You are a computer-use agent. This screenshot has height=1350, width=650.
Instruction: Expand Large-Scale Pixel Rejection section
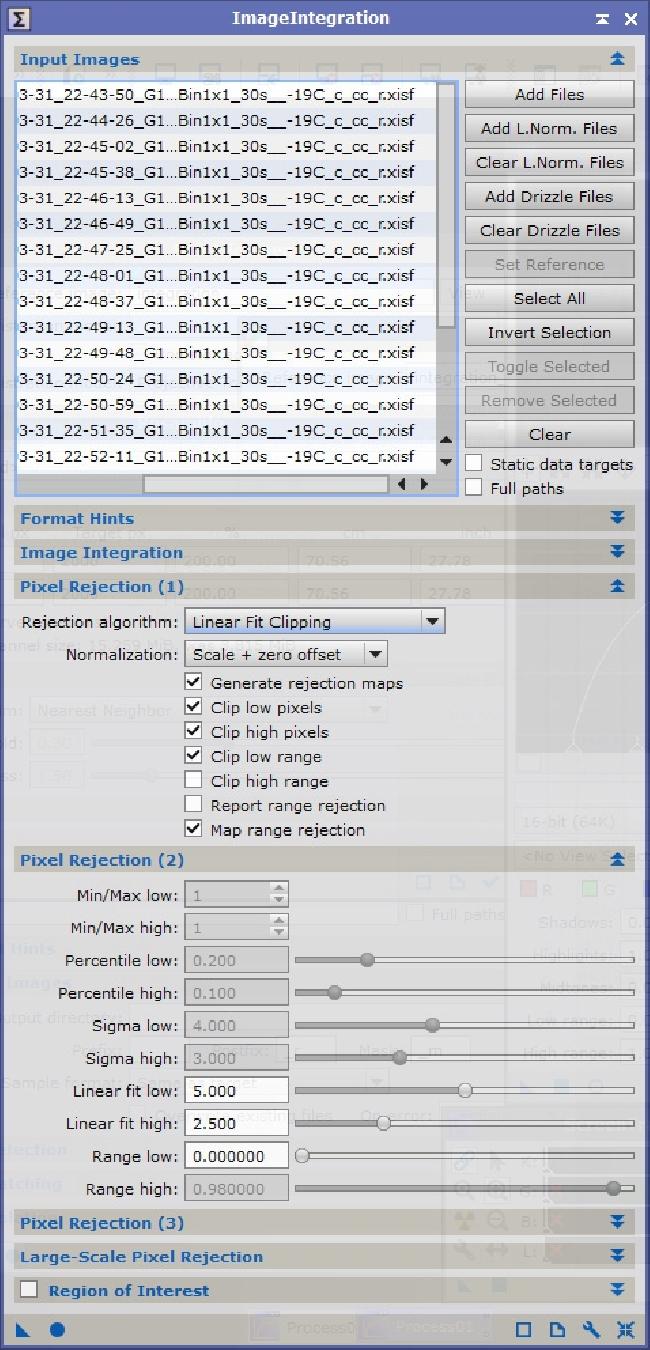point(617,1256)
